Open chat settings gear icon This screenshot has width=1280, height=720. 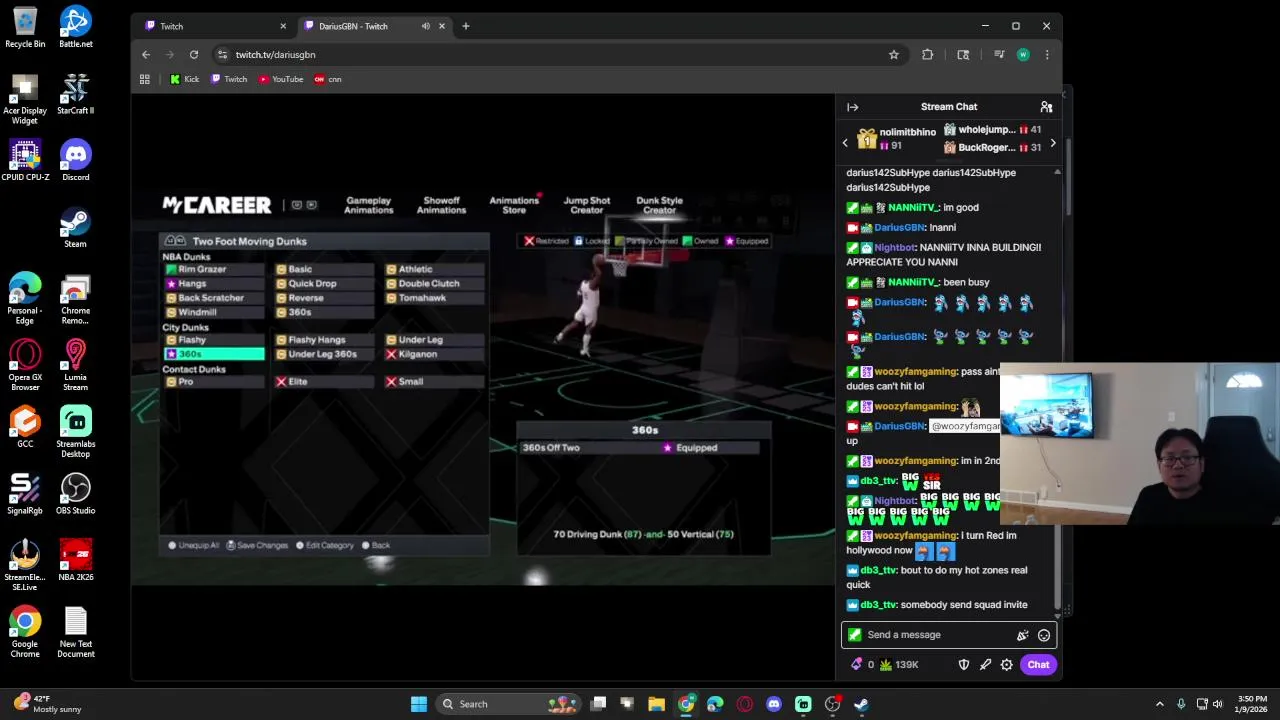[1007, 665]
